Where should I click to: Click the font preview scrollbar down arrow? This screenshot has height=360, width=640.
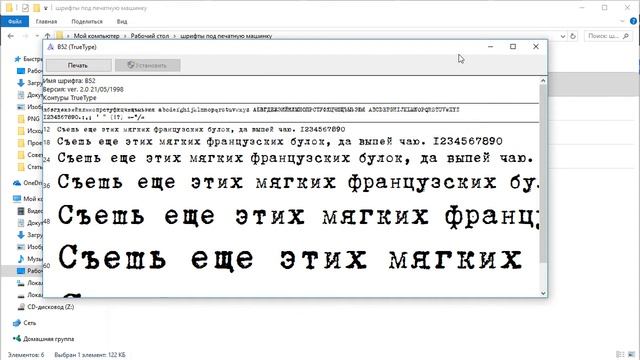tap(543, 293)
